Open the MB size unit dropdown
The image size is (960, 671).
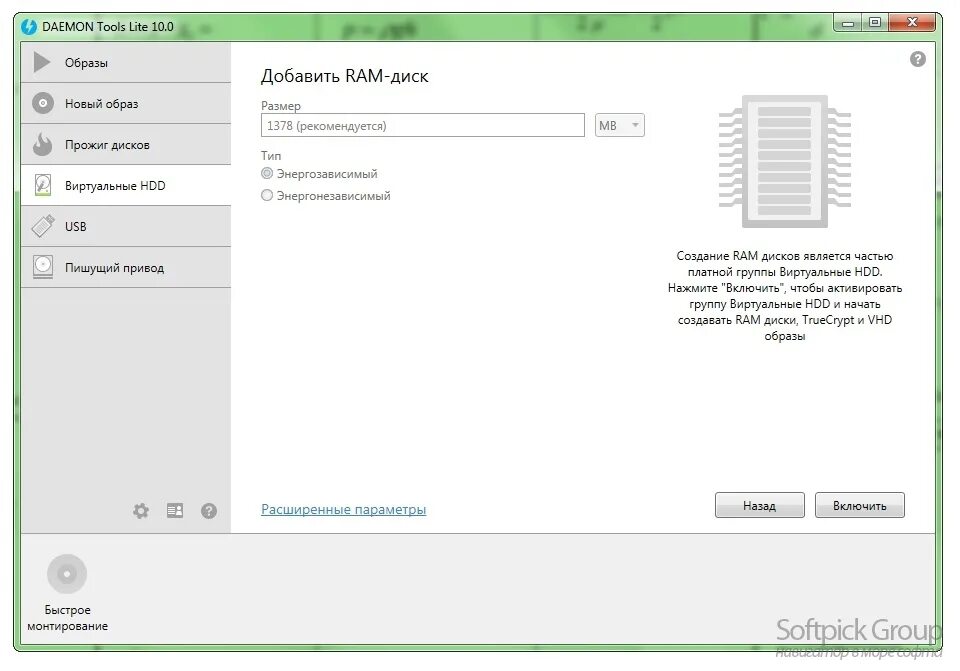[620, 126]
